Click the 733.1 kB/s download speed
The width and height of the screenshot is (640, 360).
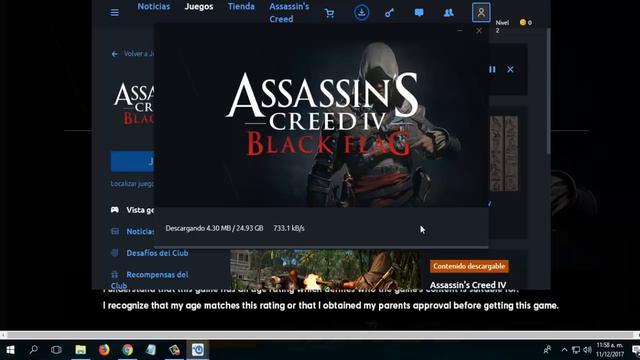pyautogui.click(x=289, y=228)
